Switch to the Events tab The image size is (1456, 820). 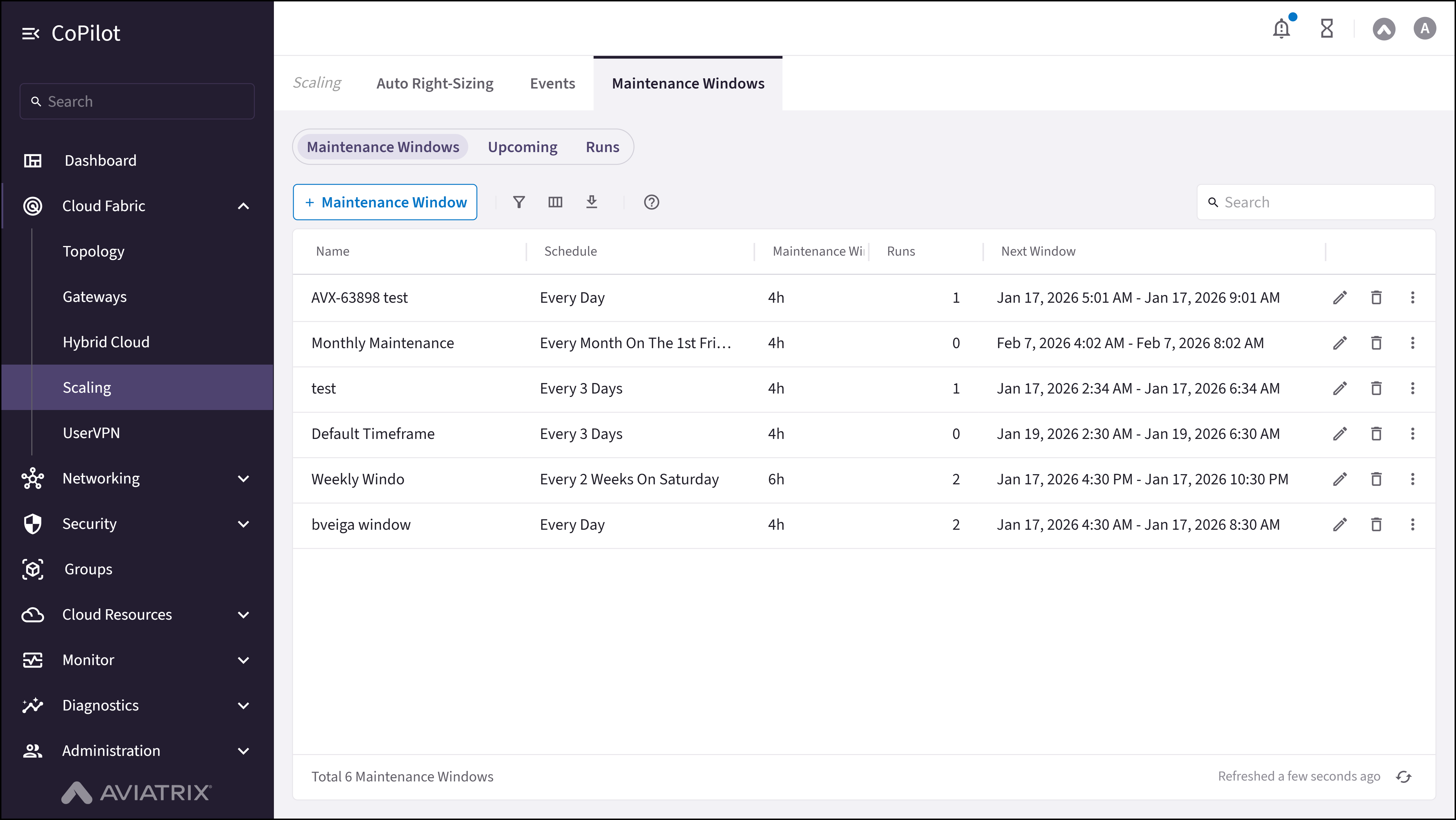tap(552, 83)
